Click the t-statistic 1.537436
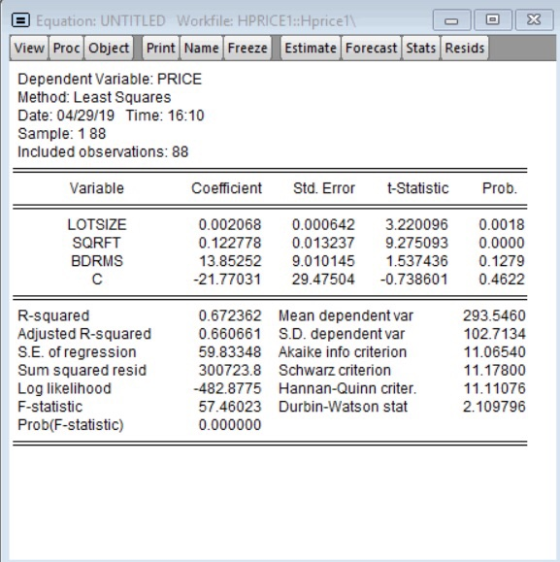 coord(417,261)
